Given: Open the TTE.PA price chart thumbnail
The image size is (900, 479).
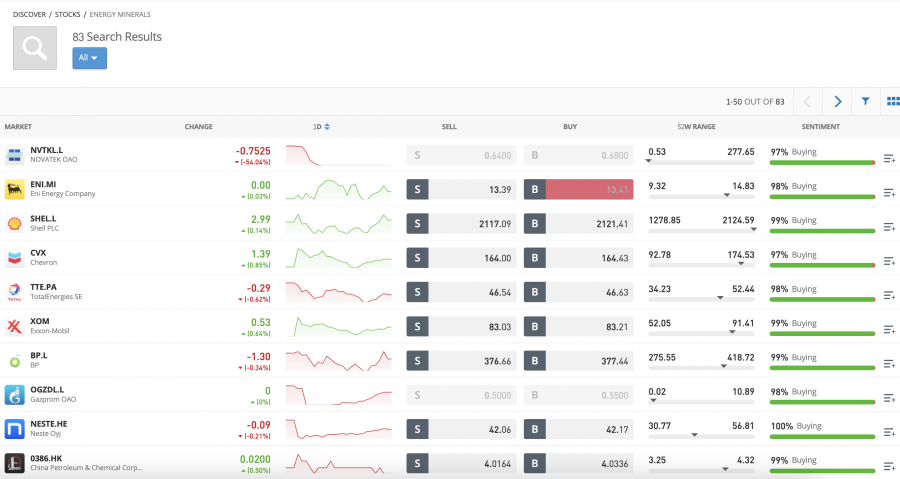Looking at the screenshot, I should (x=339, y=292).
